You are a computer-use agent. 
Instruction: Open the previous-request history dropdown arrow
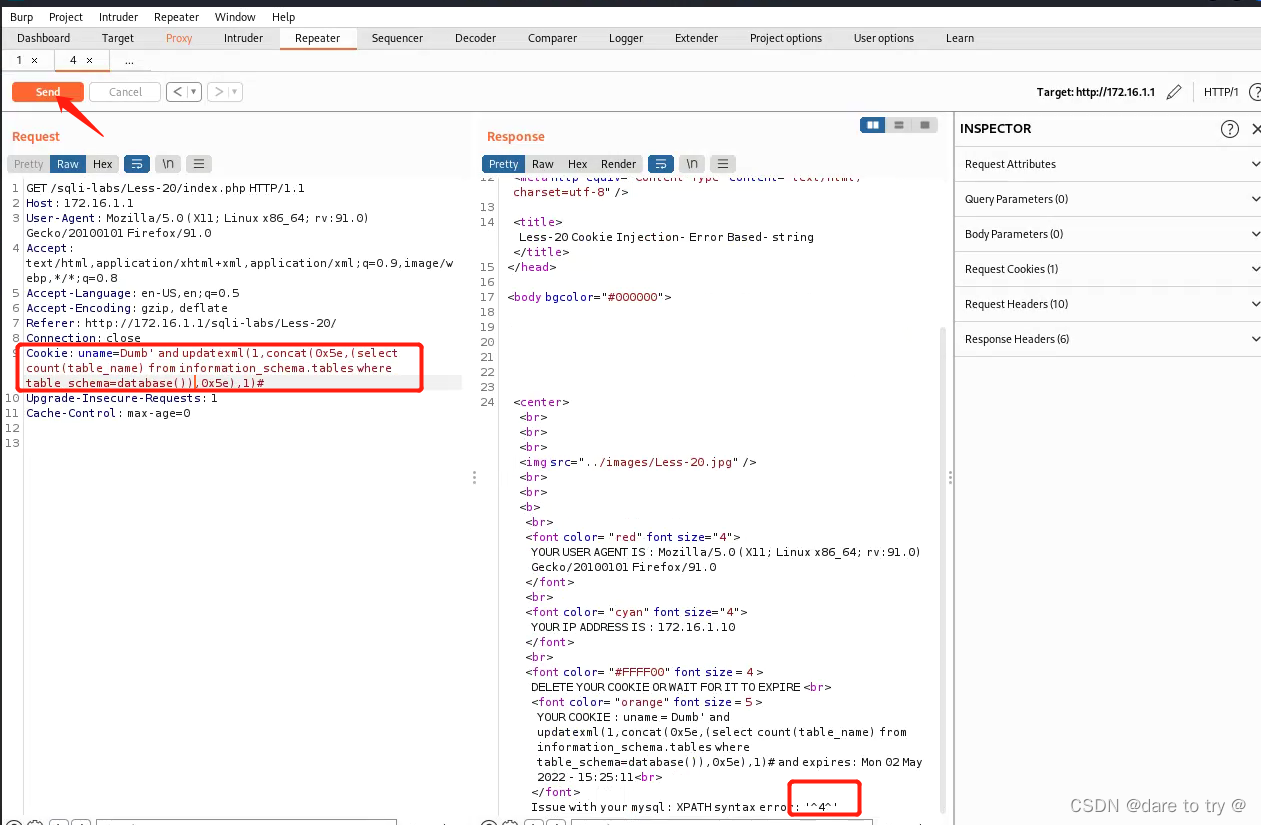tap(195, 92)
